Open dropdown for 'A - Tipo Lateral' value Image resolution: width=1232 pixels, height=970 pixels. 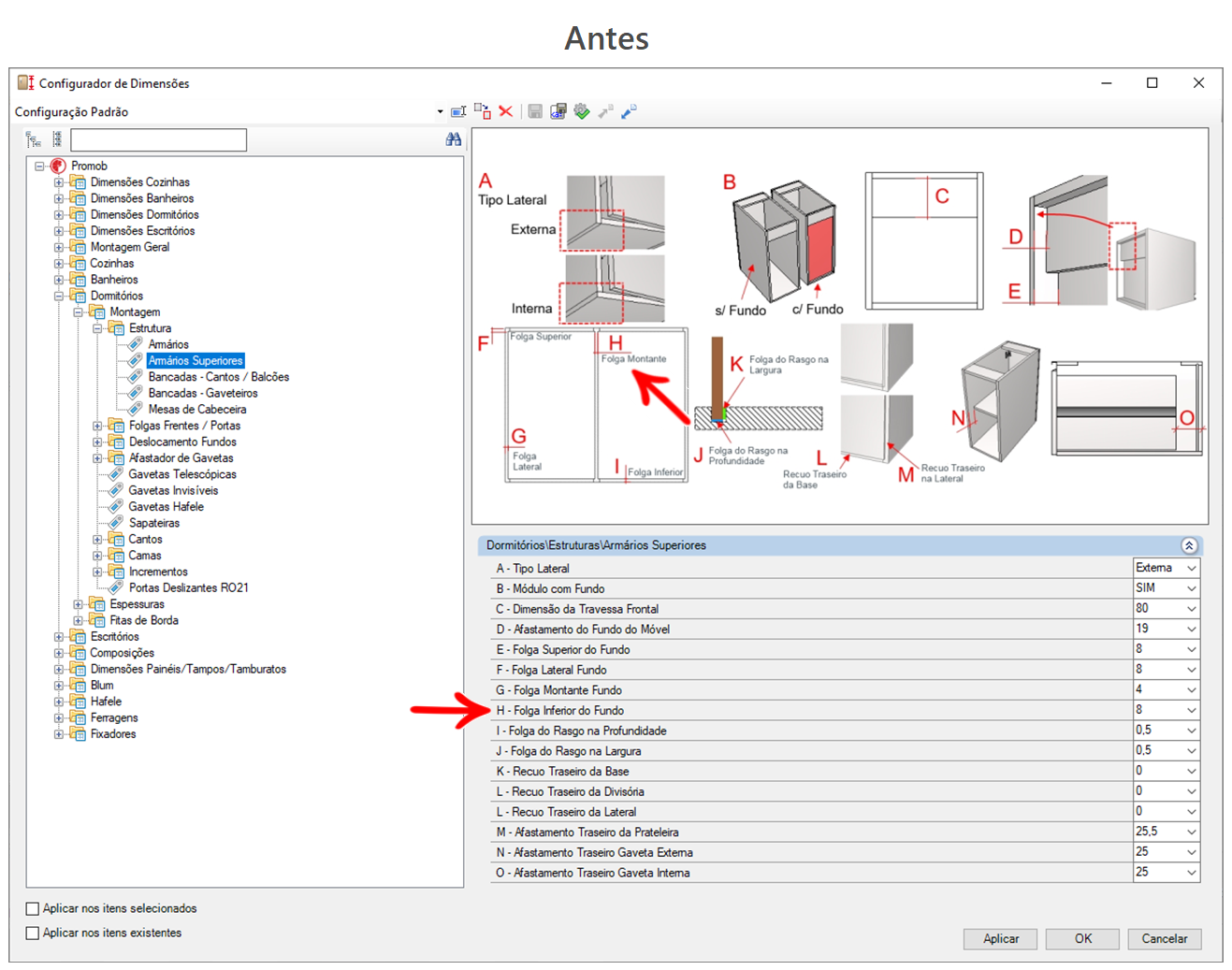pos(1191,568)
